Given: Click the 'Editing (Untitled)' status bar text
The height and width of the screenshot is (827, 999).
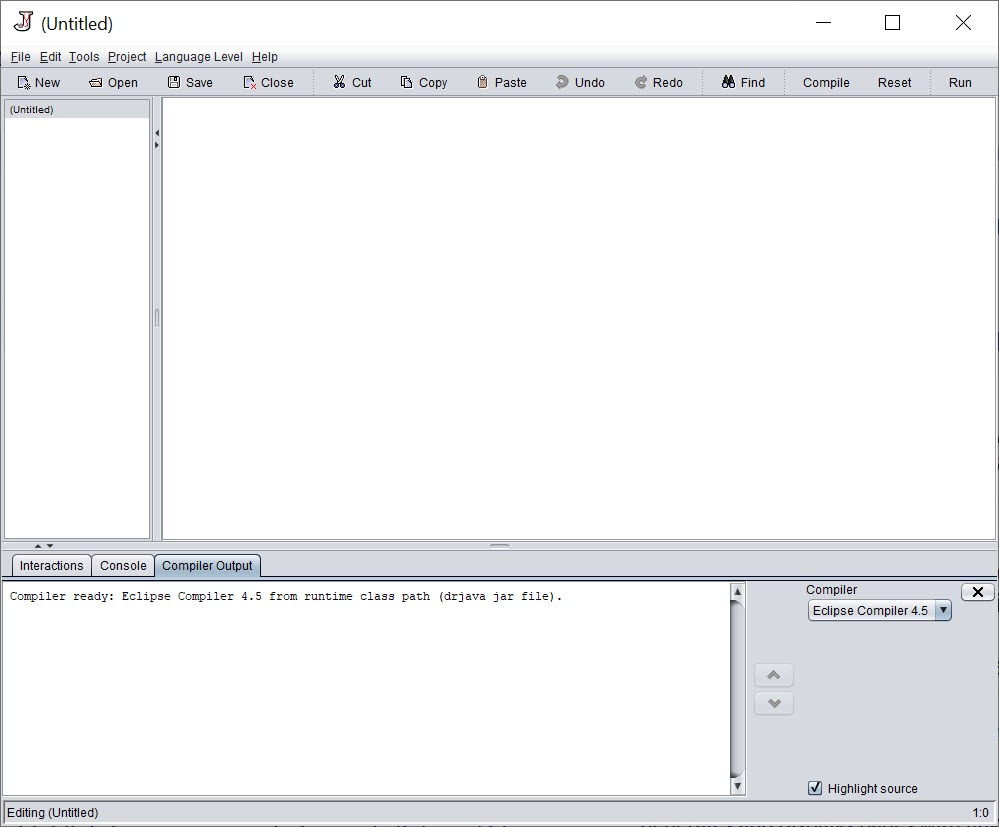Looking at the screenshot, I should (x=53, y=812).
